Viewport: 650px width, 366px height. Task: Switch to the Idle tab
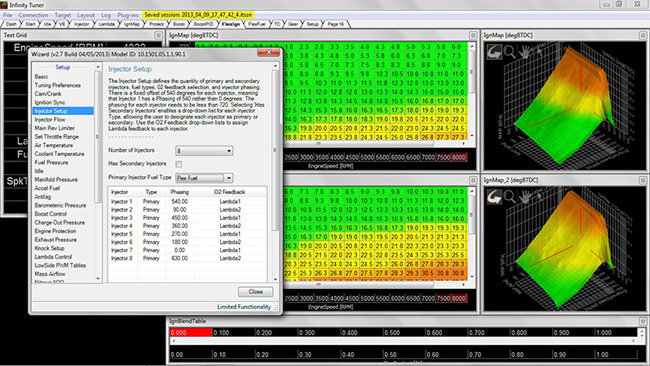(47, 24)
